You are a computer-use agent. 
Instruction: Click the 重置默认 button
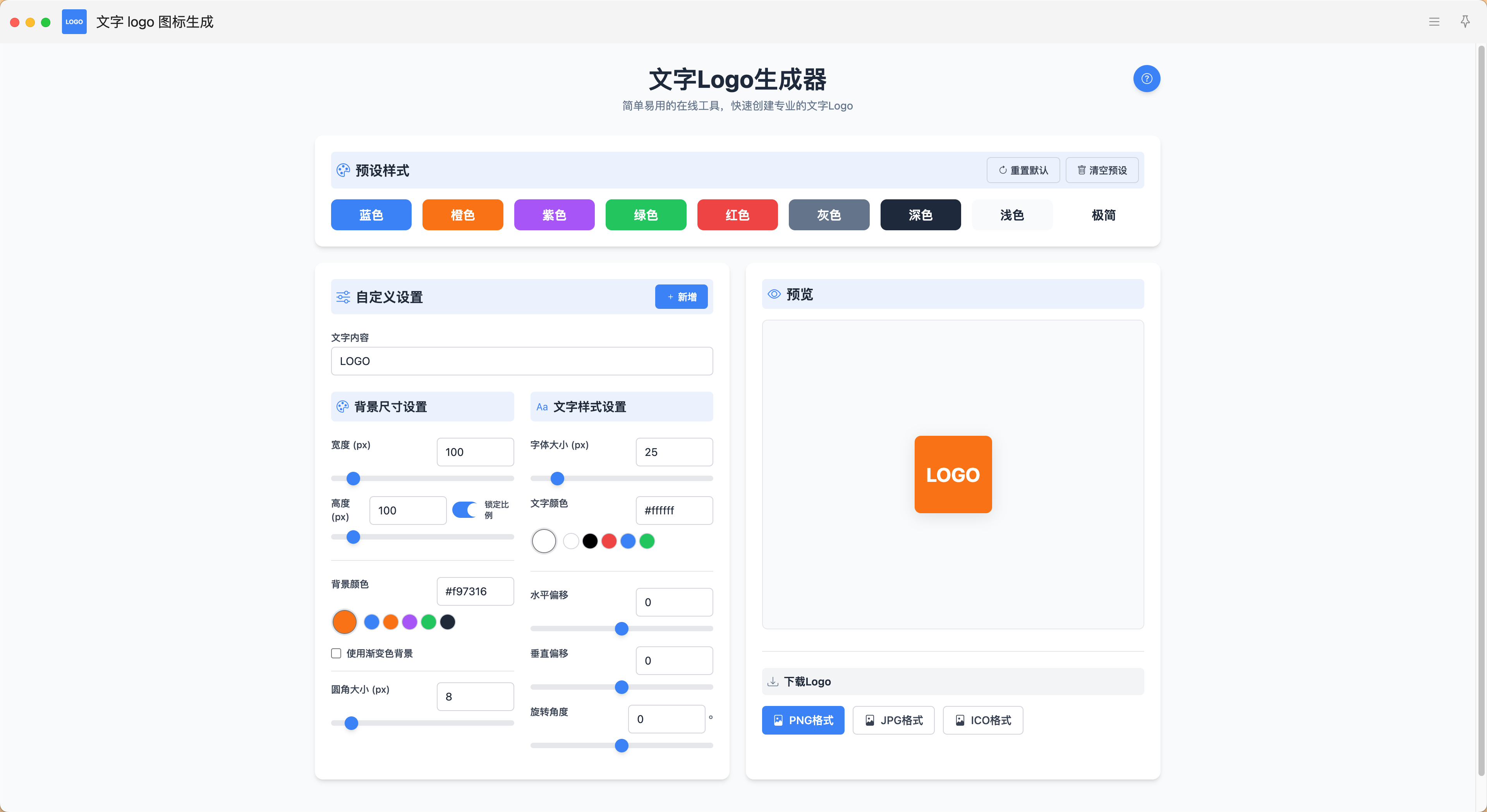tap(1023, 170)
